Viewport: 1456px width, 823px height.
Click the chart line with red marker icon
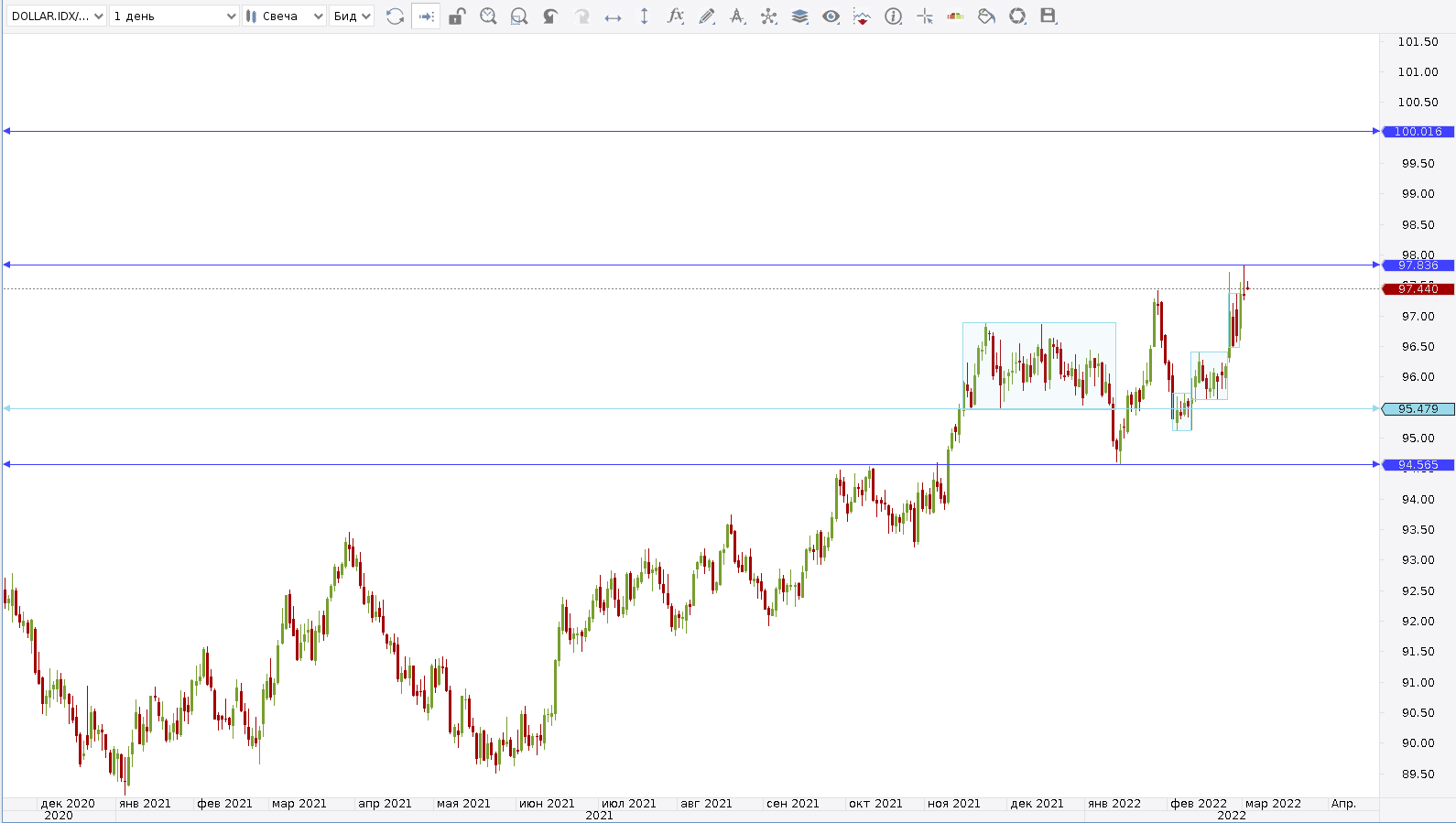(x=862, y=16)
